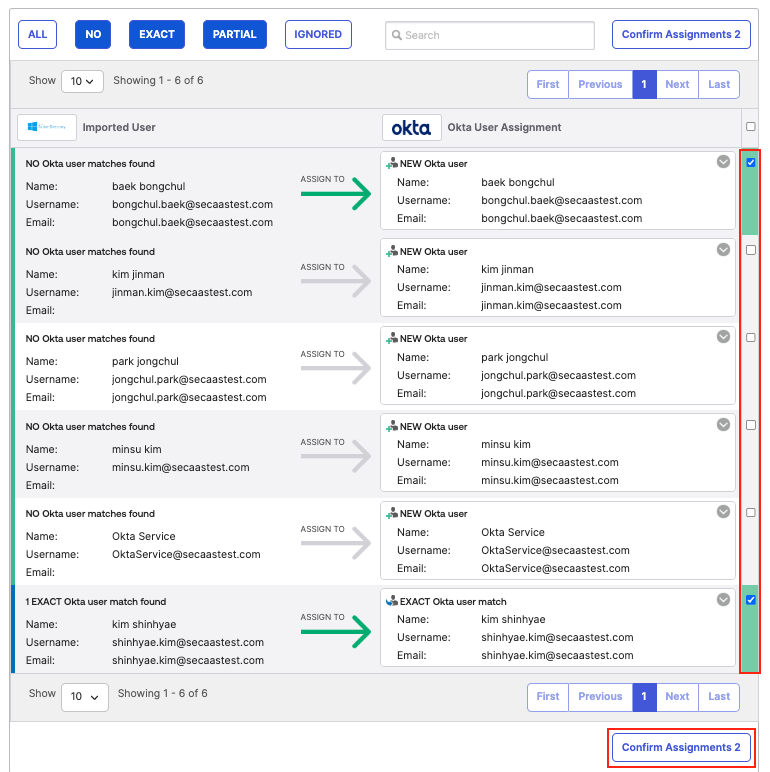Expand assignment options for minsu kim
770x772 pixels.
click(x=723, y=425)
